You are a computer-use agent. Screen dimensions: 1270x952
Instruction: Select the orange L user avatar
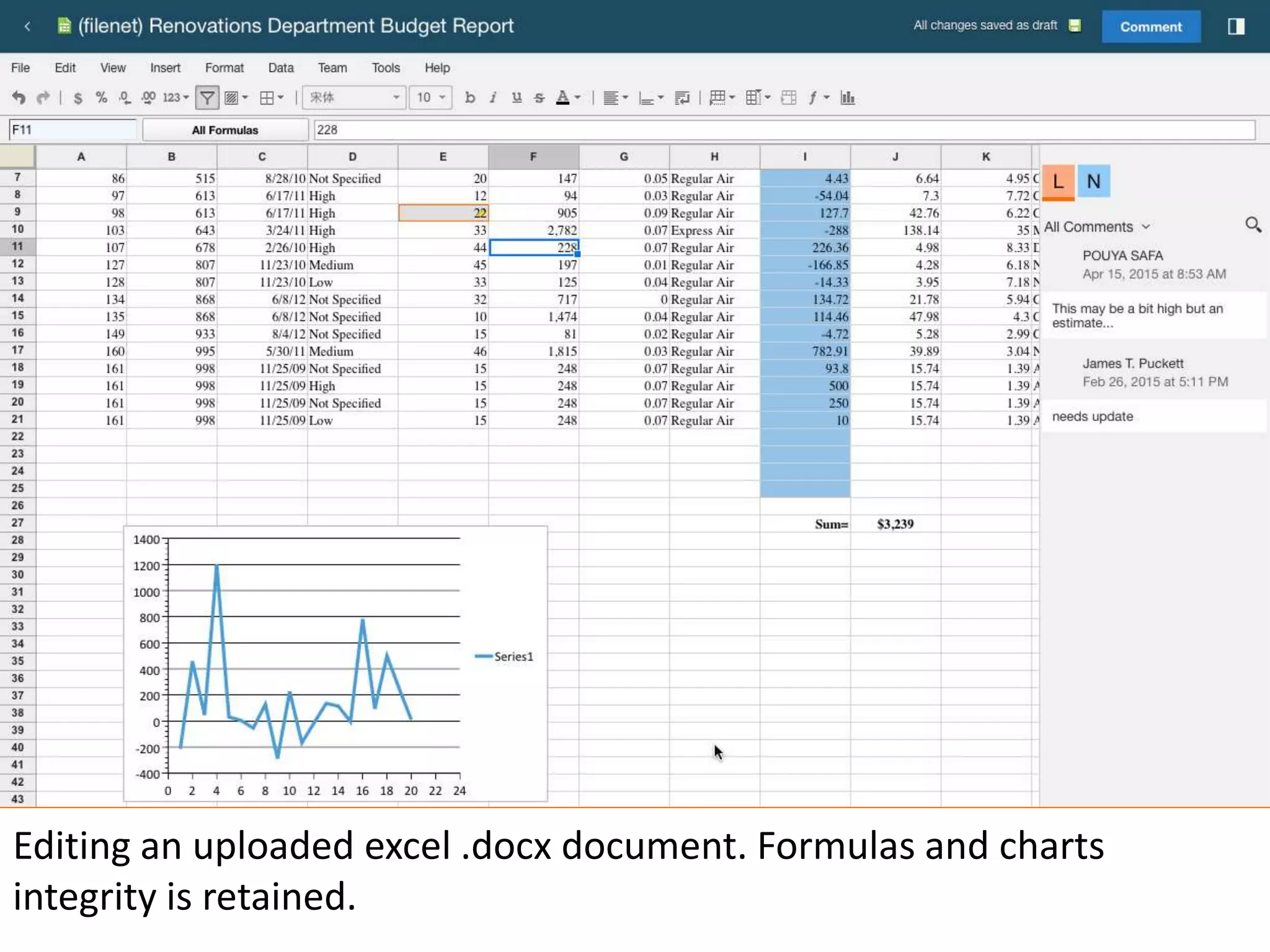pos(1058,182)
